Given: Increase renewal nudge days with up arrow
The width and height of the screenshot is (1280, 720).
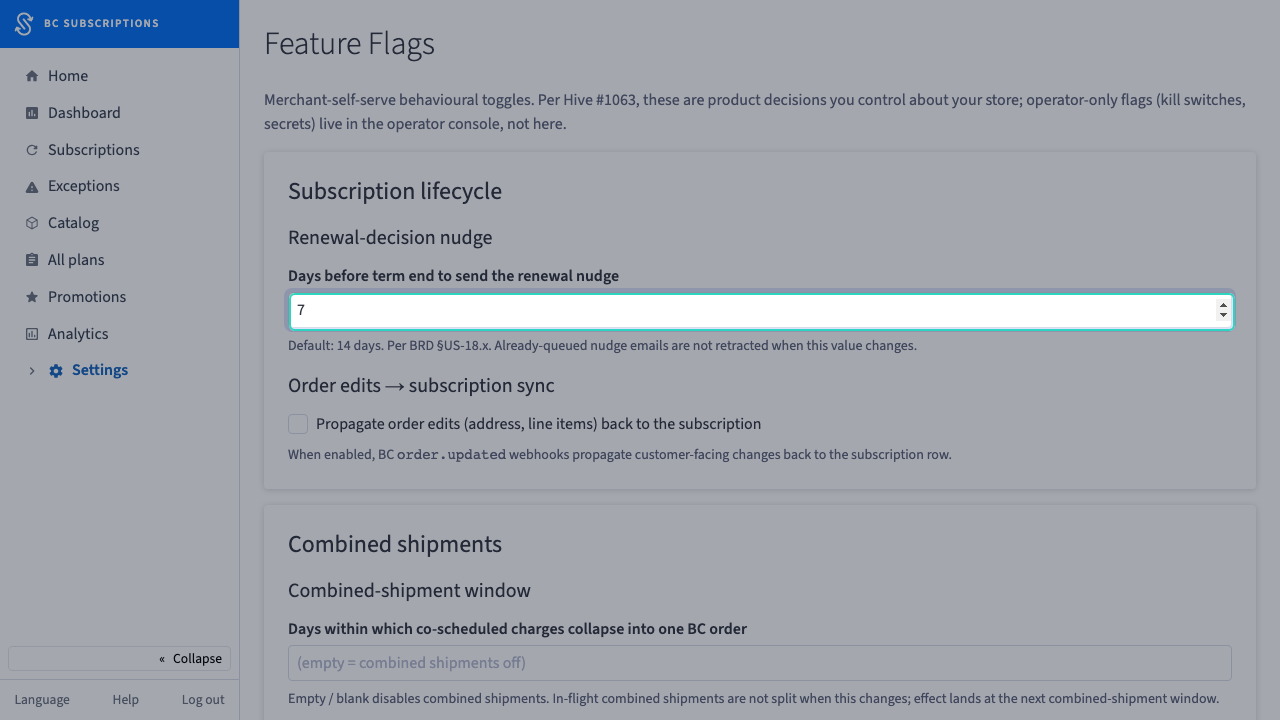Looking at the screenshot, I should point(1223,305).
